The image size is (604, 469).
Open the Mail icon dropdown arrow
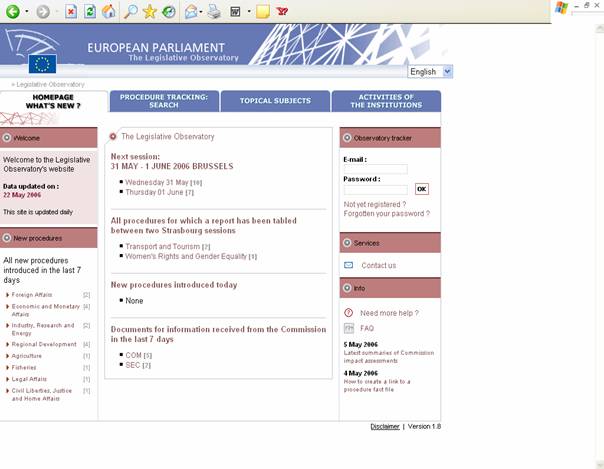tap(201, 12)
